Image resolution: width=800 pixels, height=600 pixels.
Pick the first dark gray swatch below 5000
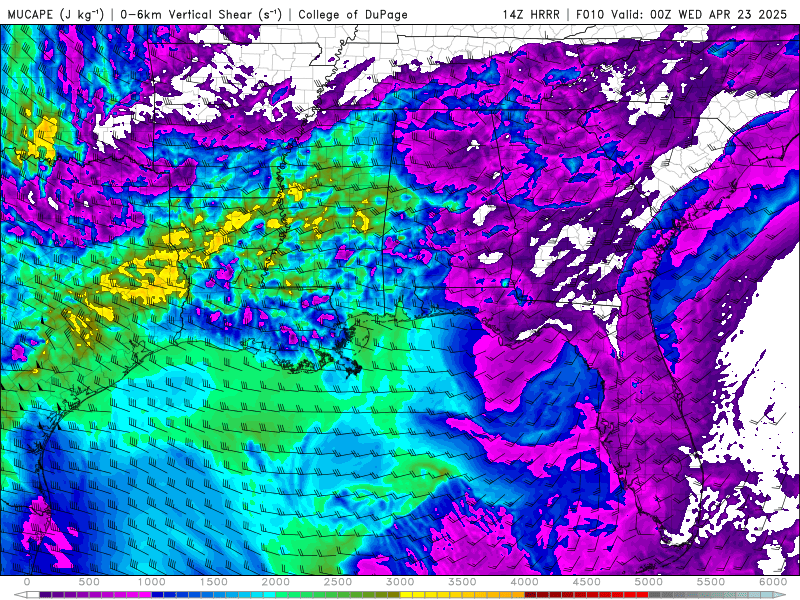(655, 595)
